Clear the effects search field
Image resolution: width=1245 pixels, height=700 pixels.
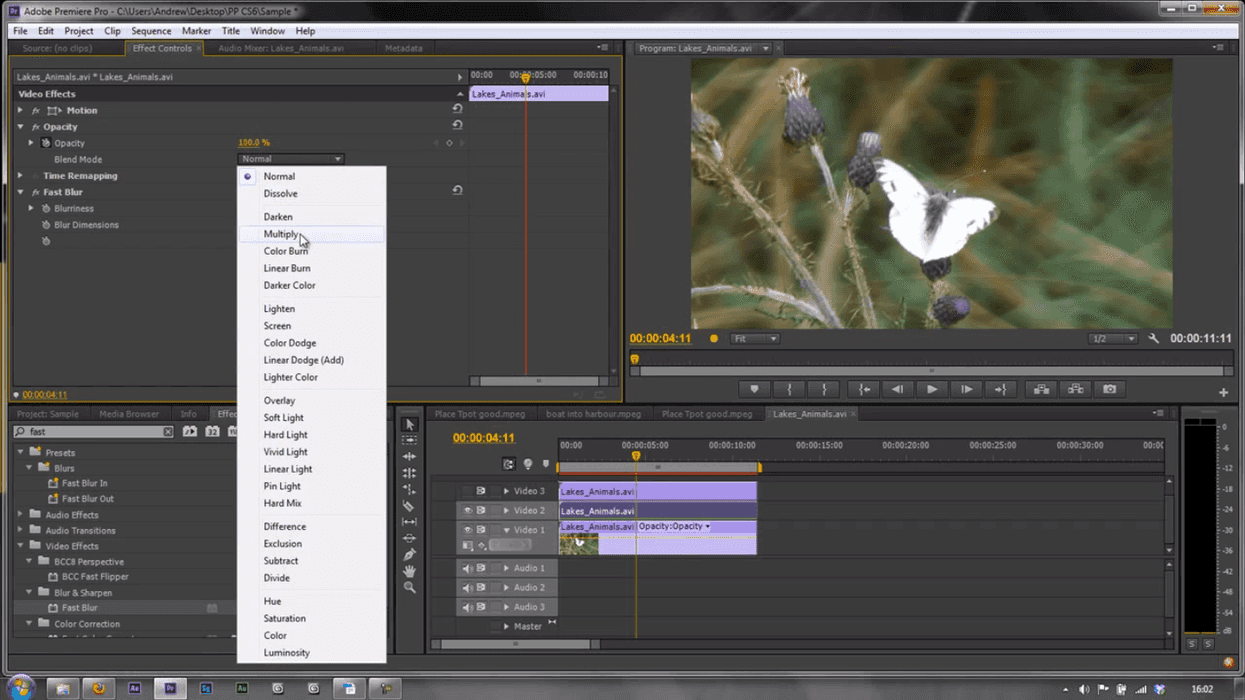point(167,432)
